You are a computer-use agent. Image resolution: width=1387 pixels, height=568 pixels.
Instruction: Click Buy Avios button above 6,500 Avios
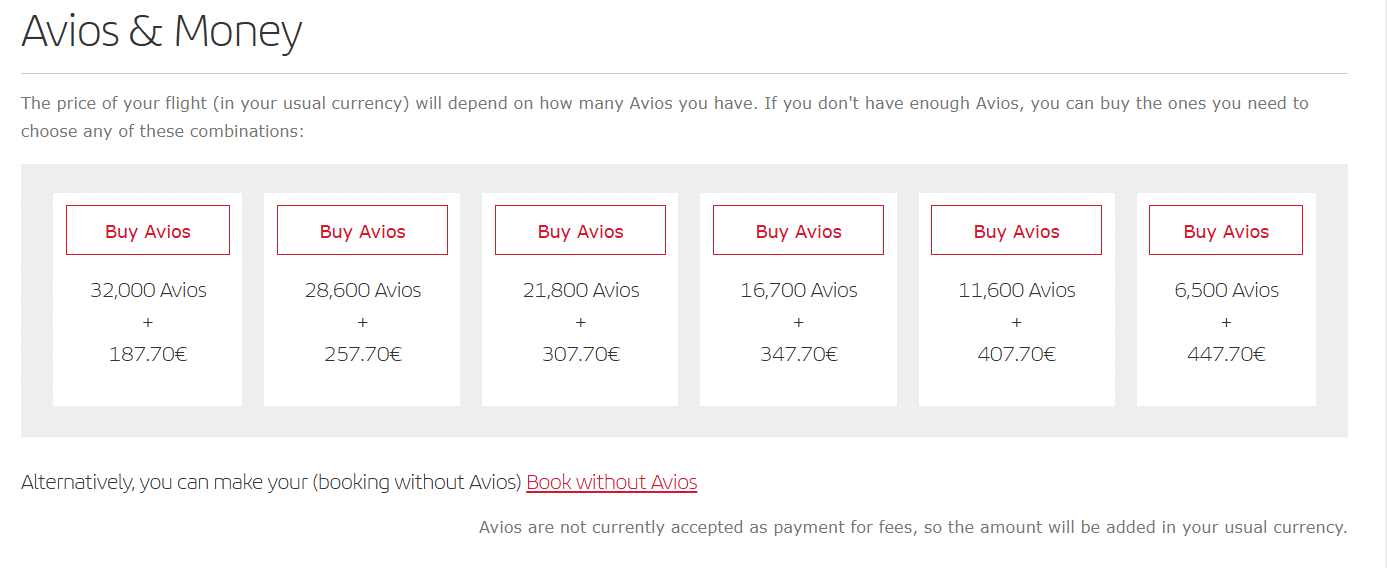pos(1226,230)
